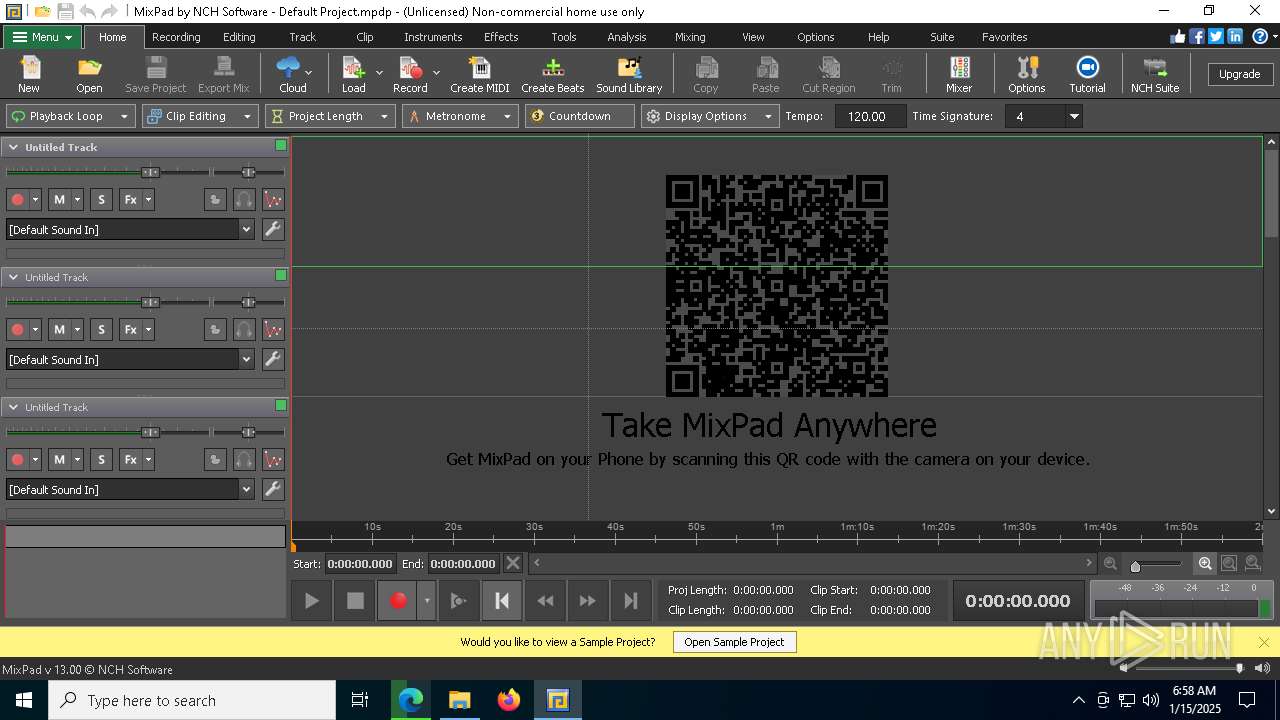Create a MIDI clip
Screen dimensions: 1280x720
click(x=480, y=75)
